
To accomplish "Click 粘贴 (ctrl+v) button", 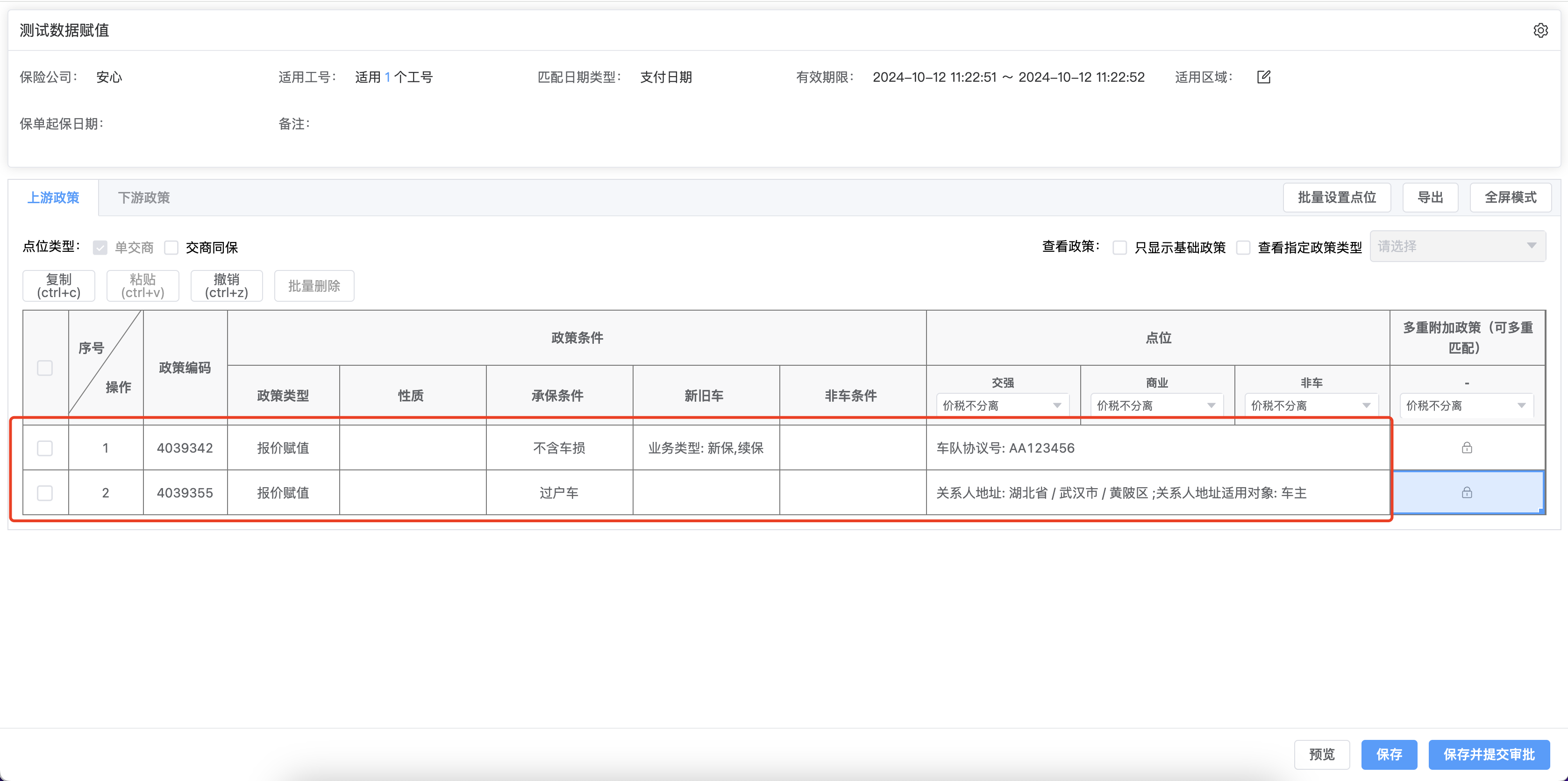I will [143, 285].
